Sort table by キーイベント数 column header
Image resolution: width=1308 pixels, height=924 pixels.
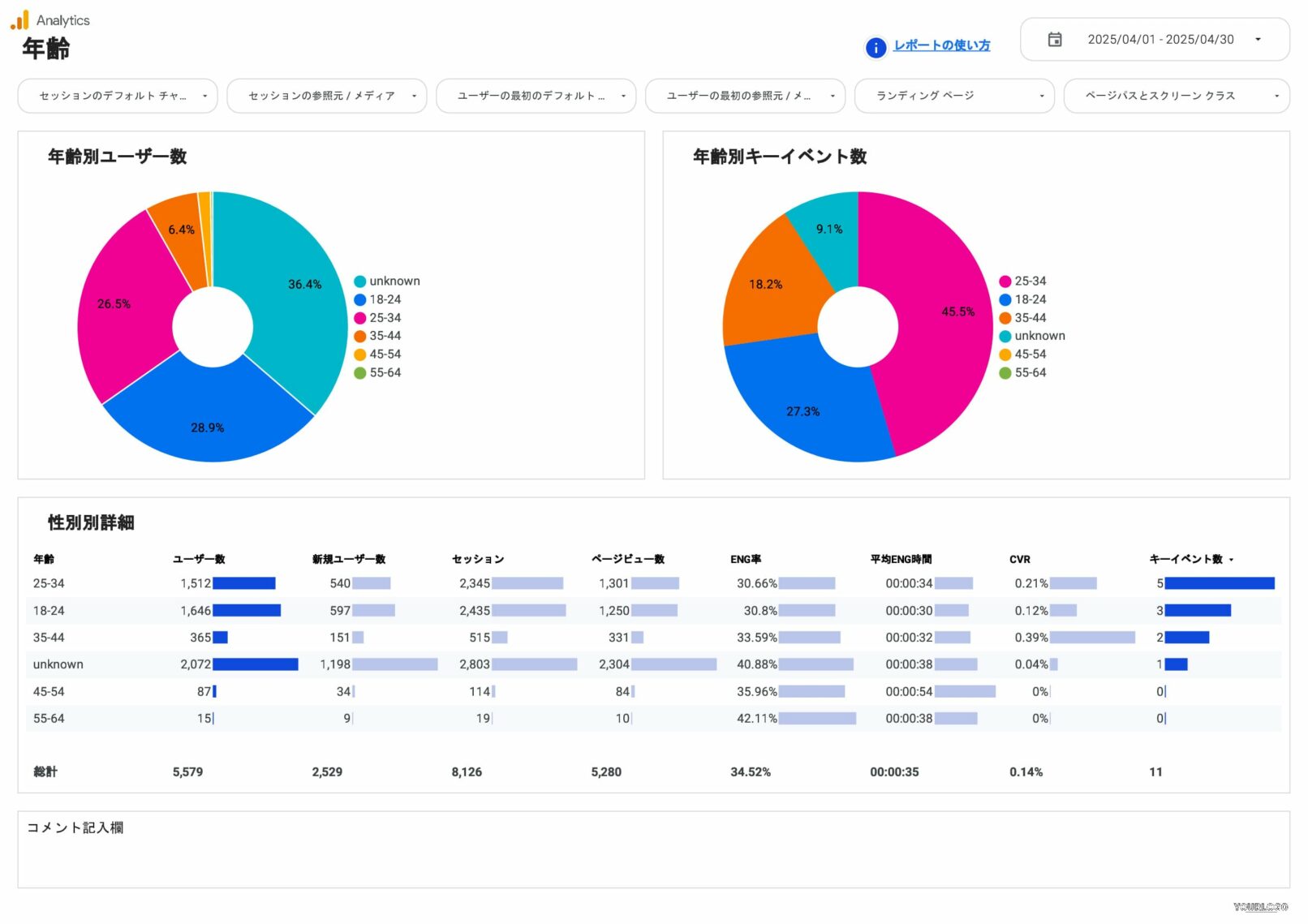tap(1185, 559)
